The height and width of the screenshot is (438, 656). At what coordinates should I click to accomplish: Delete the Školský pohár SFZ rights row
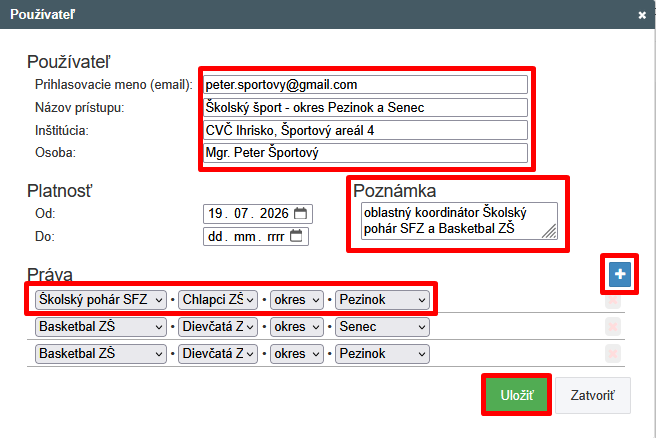coord(612,300)
